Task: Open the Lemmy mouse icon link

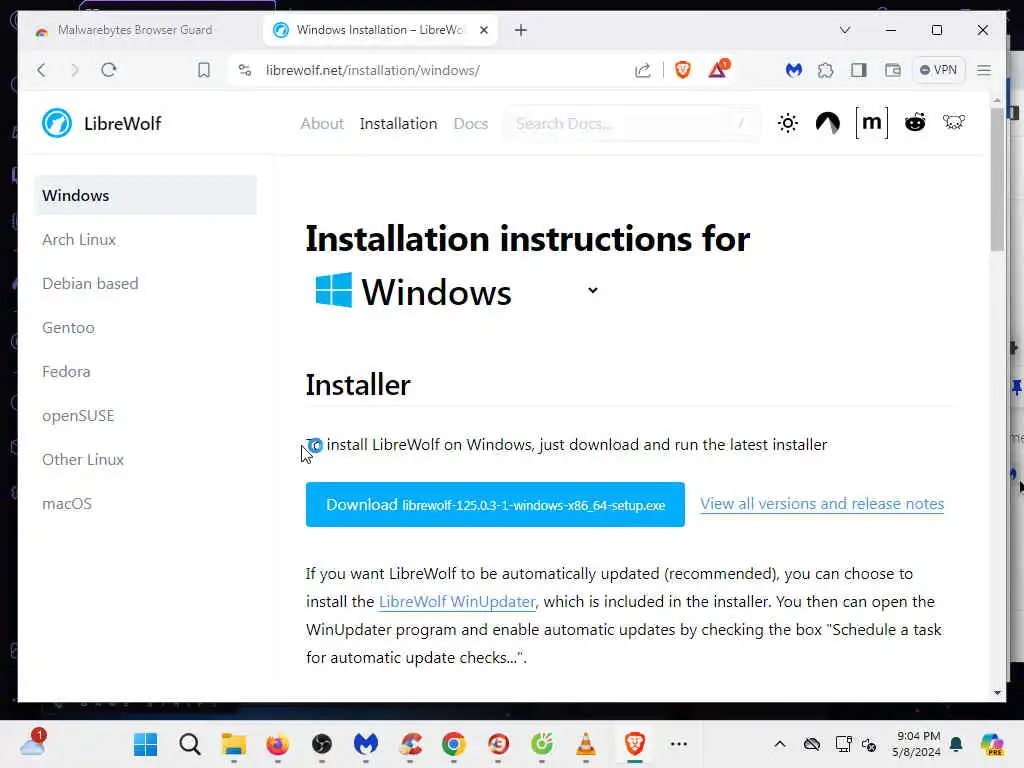Action: tap(953, 122)
